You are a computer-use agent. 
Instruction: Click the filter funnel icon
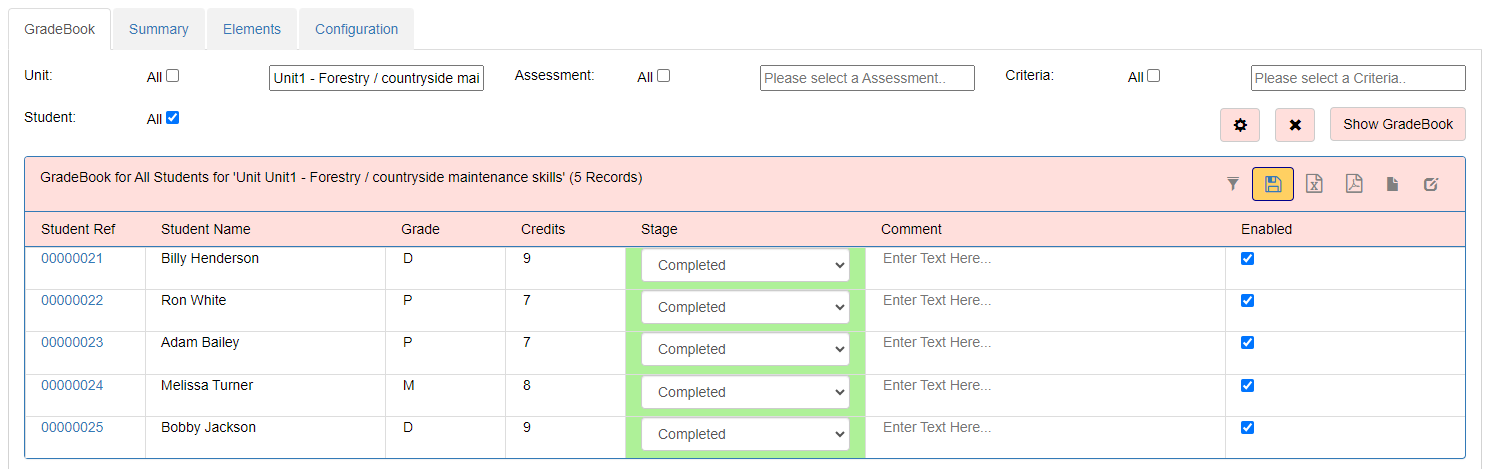click(1233, 184)
